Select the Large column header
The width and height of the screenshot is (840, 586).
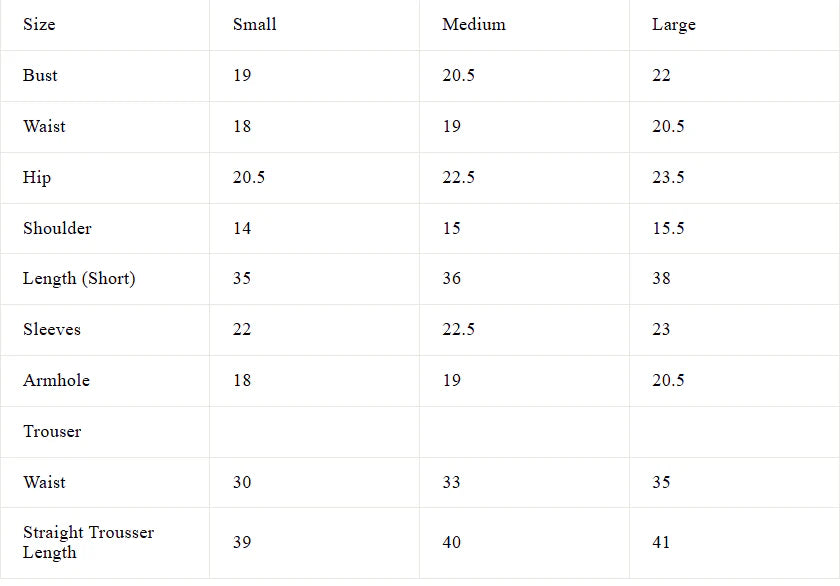(x=673, y=25)
